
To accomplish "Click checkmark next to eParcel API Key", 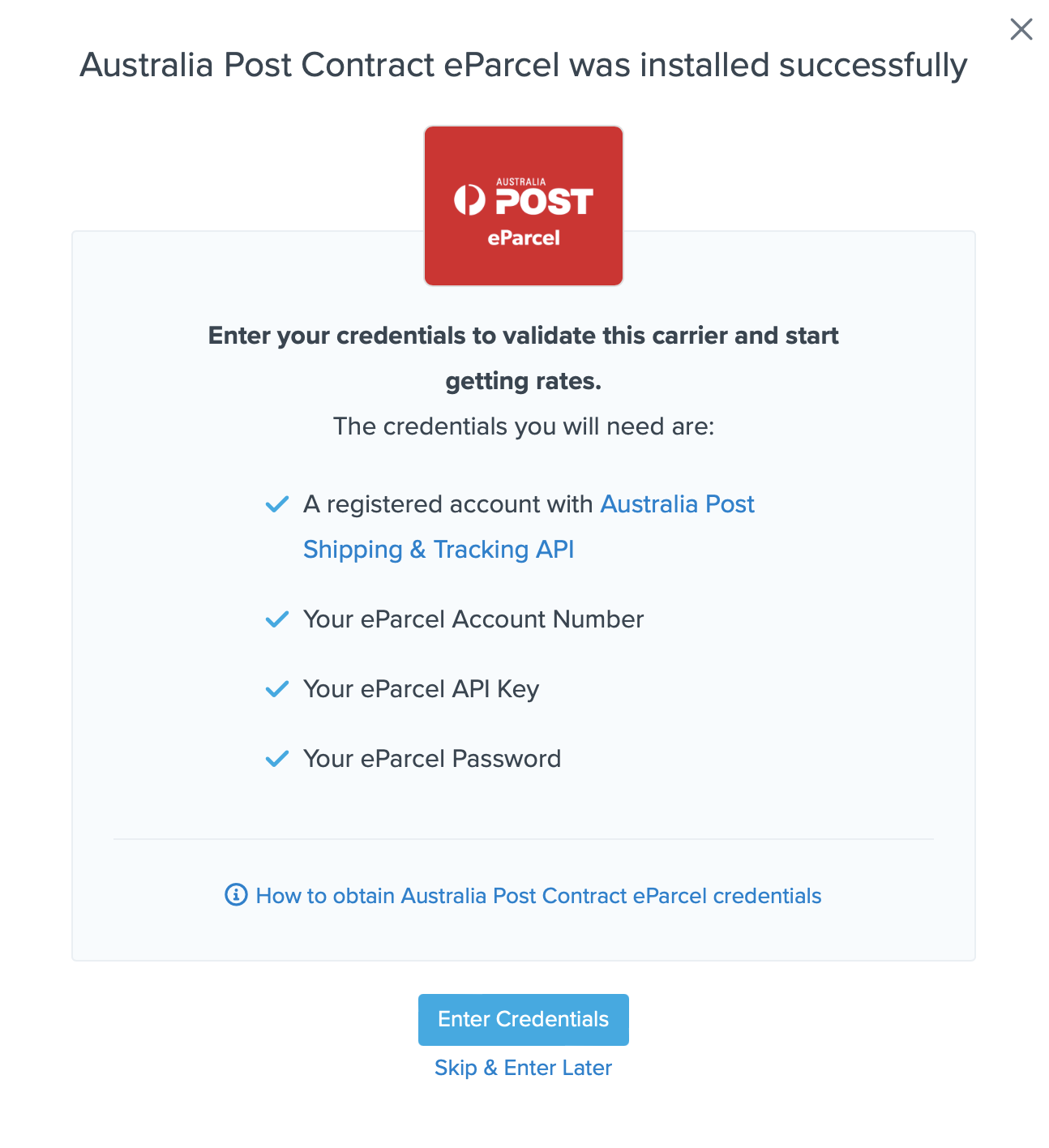I will click(x=277, y=689).
